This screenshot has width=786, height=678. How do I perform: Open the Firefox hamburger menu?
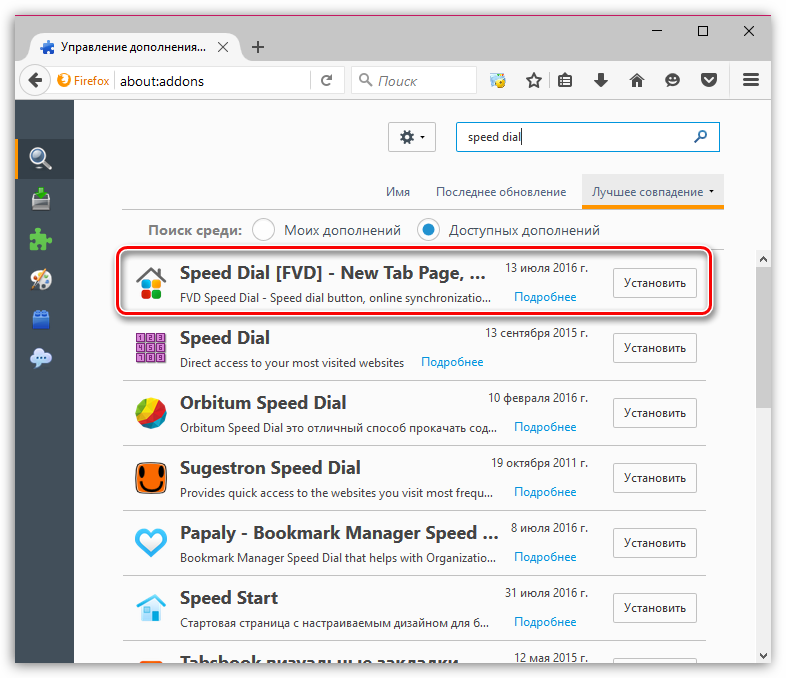click(750, 80)
